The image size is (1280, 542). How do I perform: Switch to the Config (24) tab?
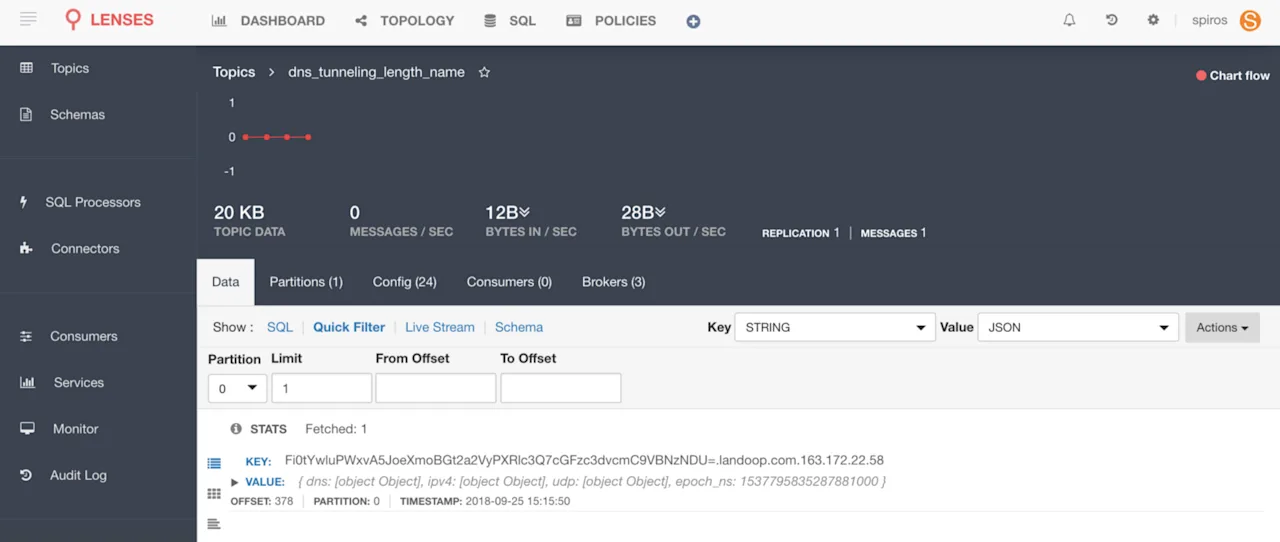[x=405, y=282]
